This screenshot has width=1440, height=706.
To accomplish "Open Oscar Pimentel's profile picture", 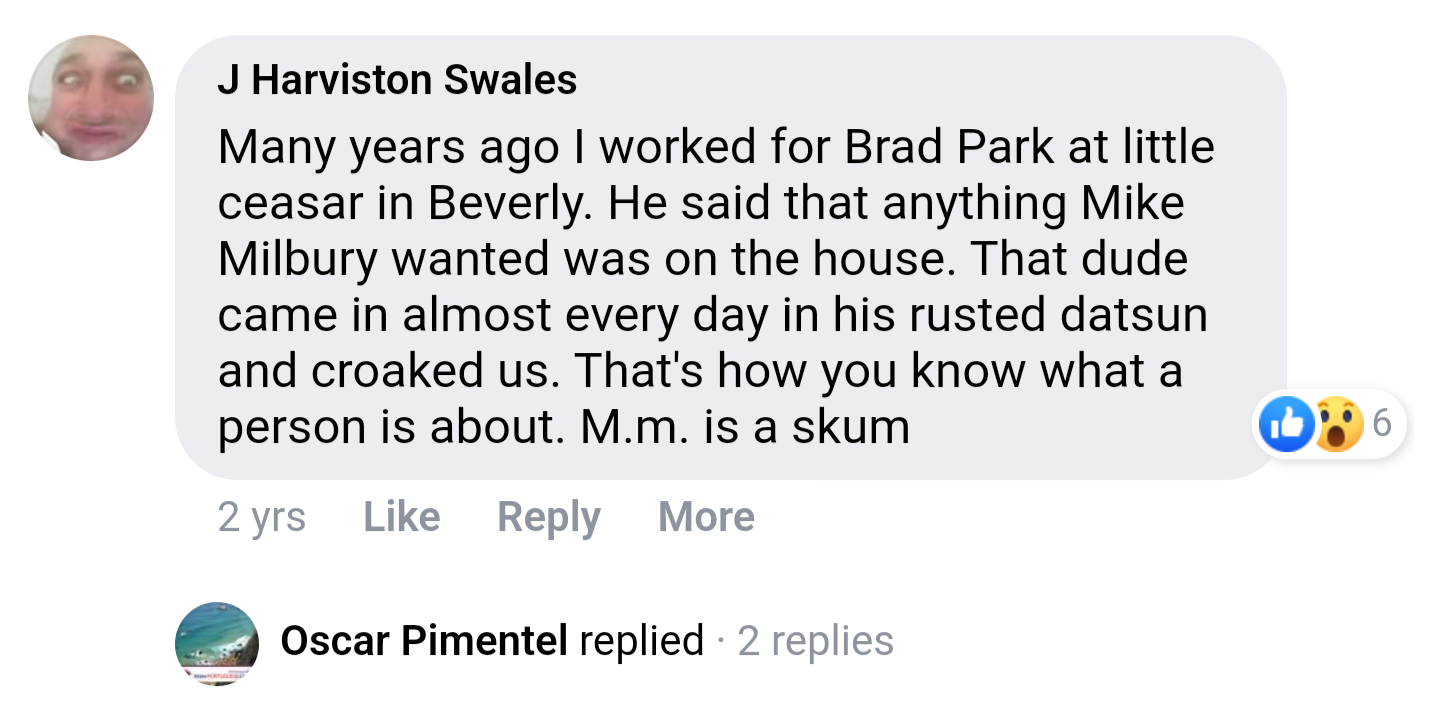I will pos(217,643).
